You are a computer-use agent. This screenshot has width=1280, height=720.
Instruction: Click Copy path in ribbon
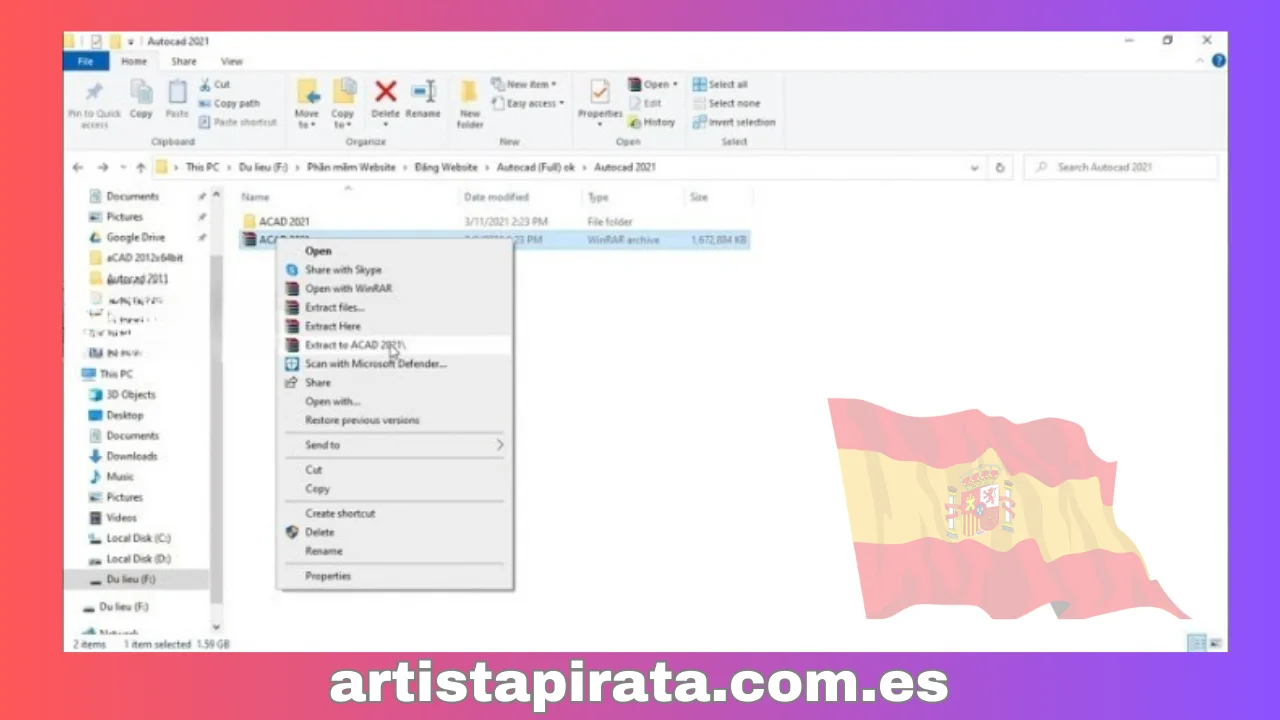(229, 103)
